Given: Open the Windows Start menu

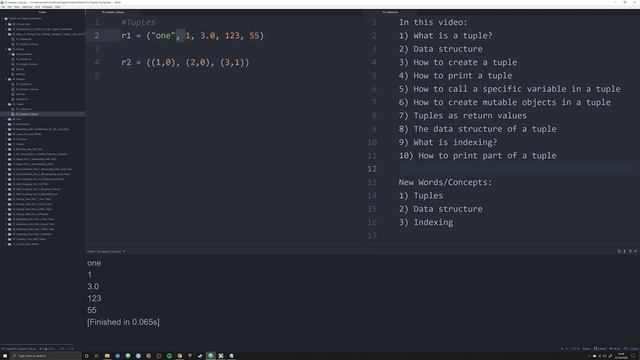Looking at the screenshot, I should pos(5,356).
